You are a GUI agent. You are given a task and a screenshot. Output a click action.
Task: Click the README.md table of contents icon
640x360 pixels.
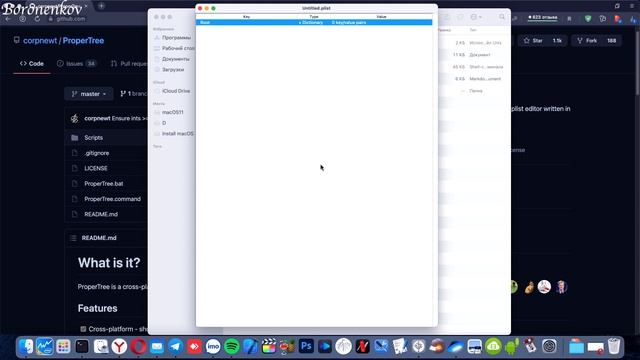(x=73, y=238)
